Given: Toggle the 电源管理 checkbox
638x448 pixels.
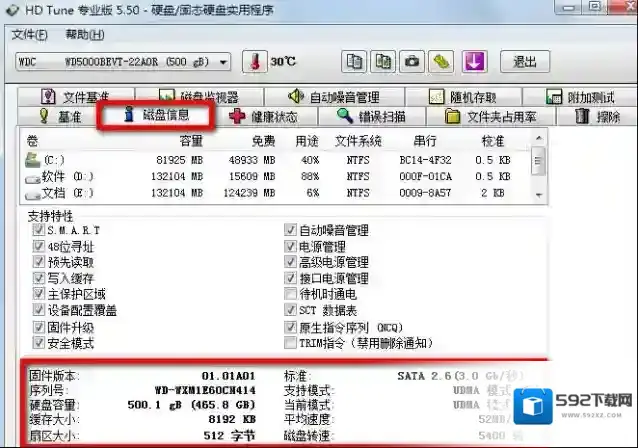Looking at the screenshot, I should 290,246.
